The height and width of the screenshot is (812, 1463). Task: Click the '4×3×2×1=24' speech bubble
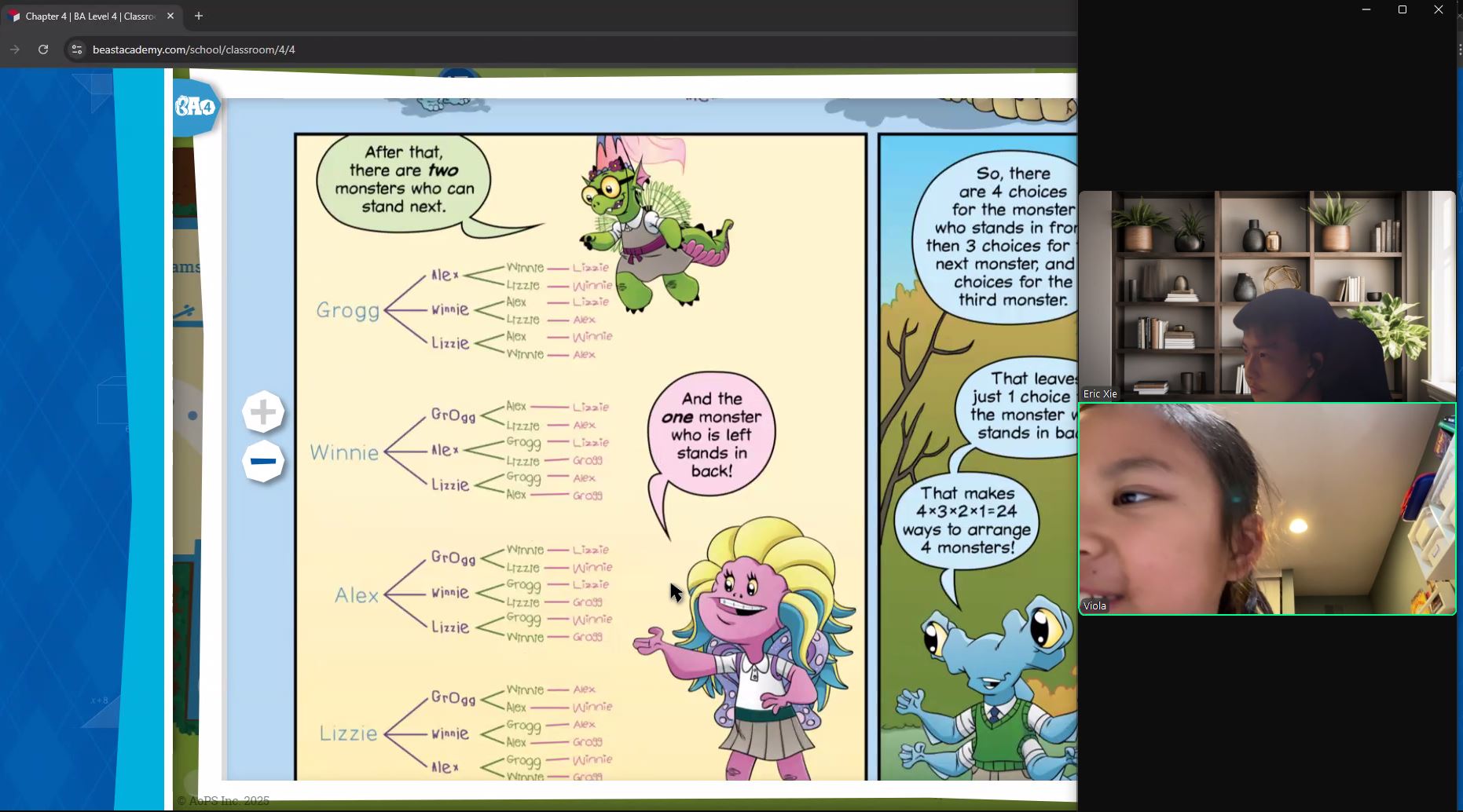tap(966, 521)
